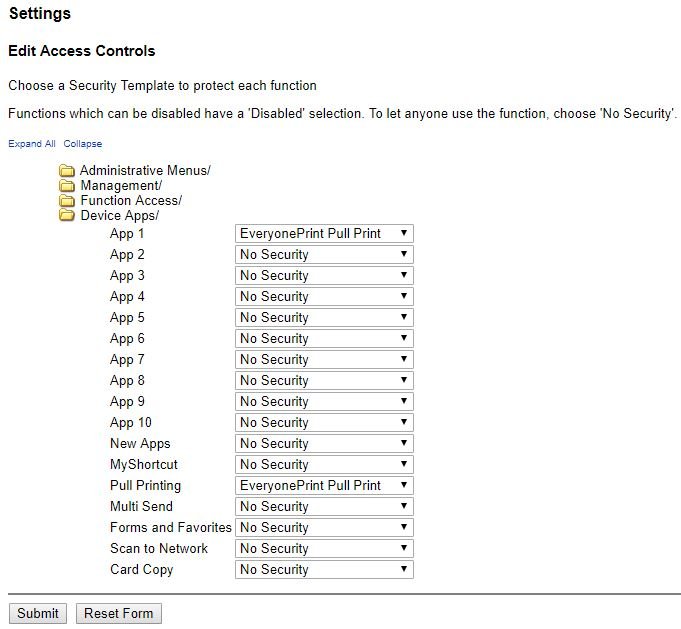The image size is (681, 629).
Task: Click the Collapse link
Action: (83, 144)
